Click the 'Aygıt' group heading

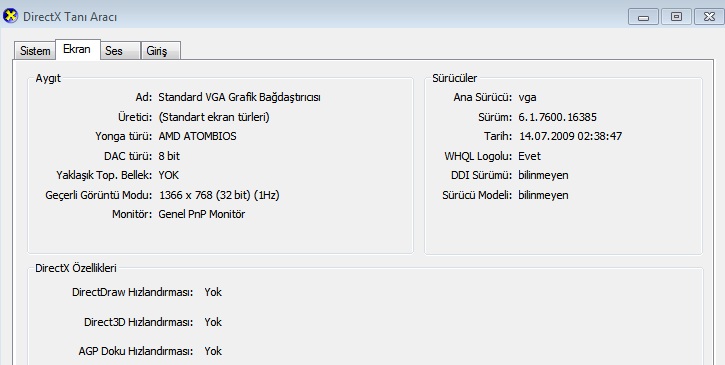click(x=48, y=78)
